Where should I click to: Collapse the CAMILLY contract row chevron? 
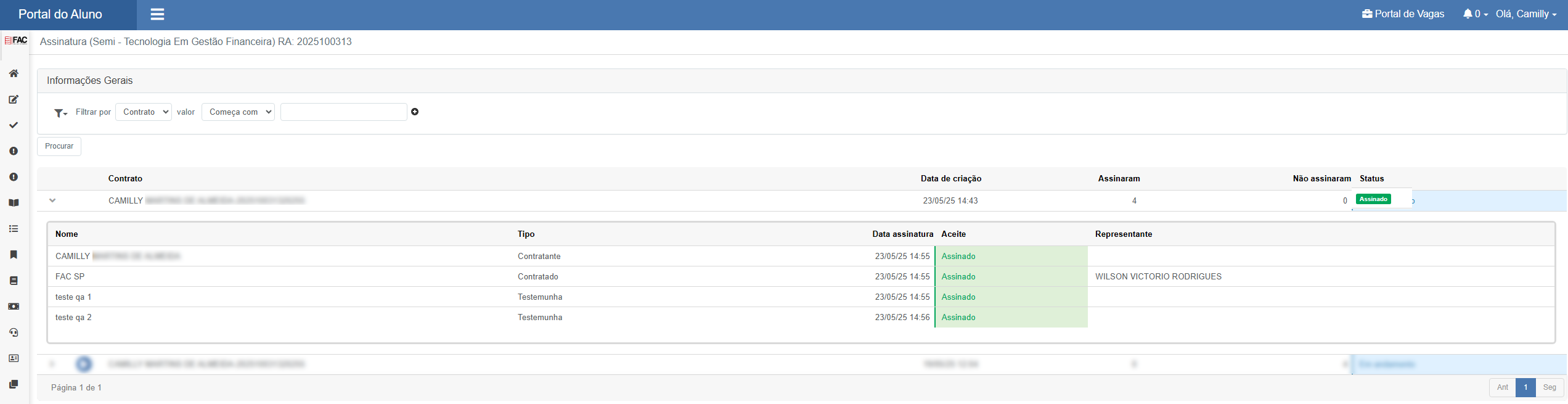coord(52,200)
